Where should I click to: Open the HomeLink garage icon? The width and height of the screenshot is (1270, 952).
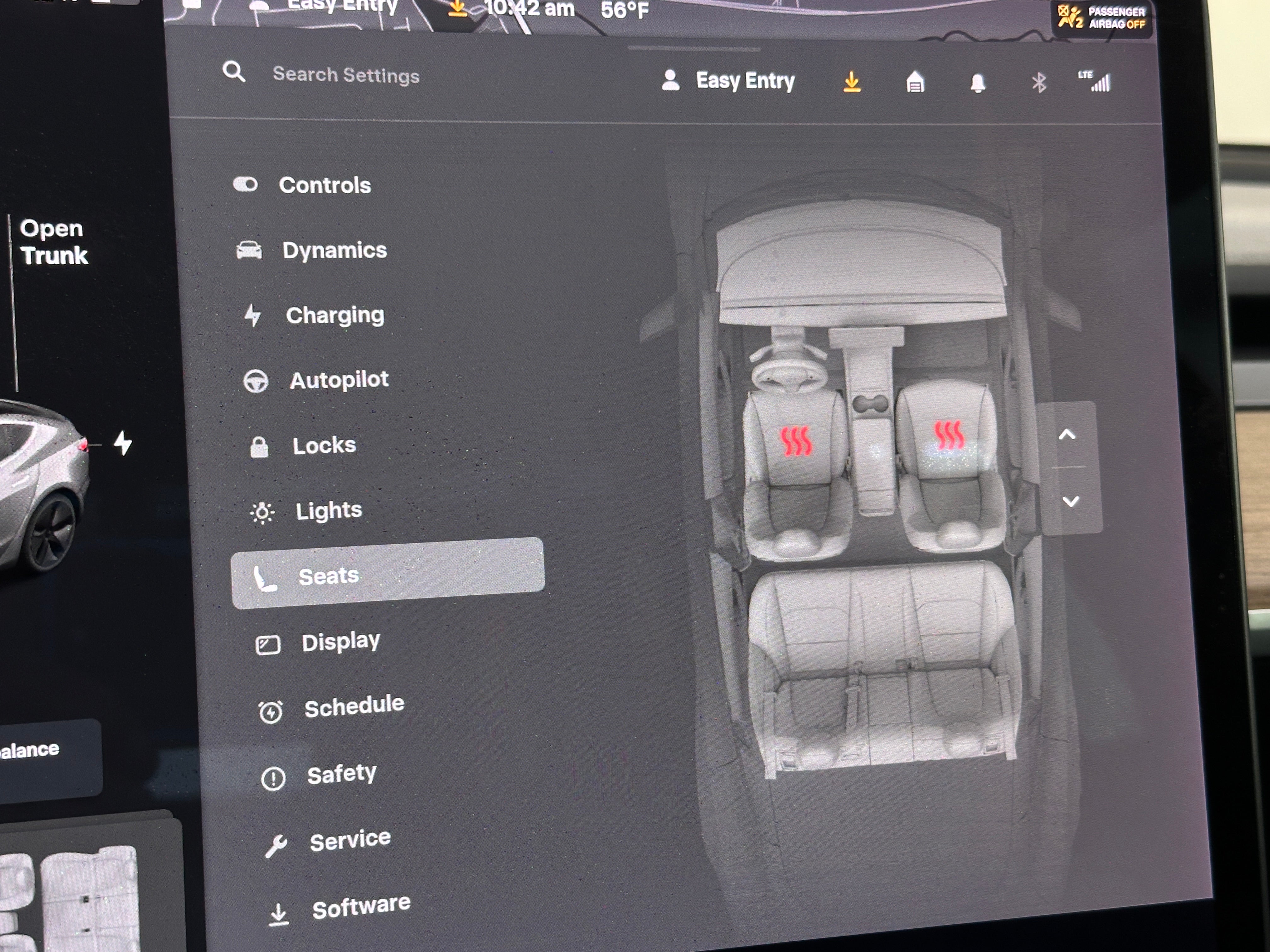[x=915, y=82]
